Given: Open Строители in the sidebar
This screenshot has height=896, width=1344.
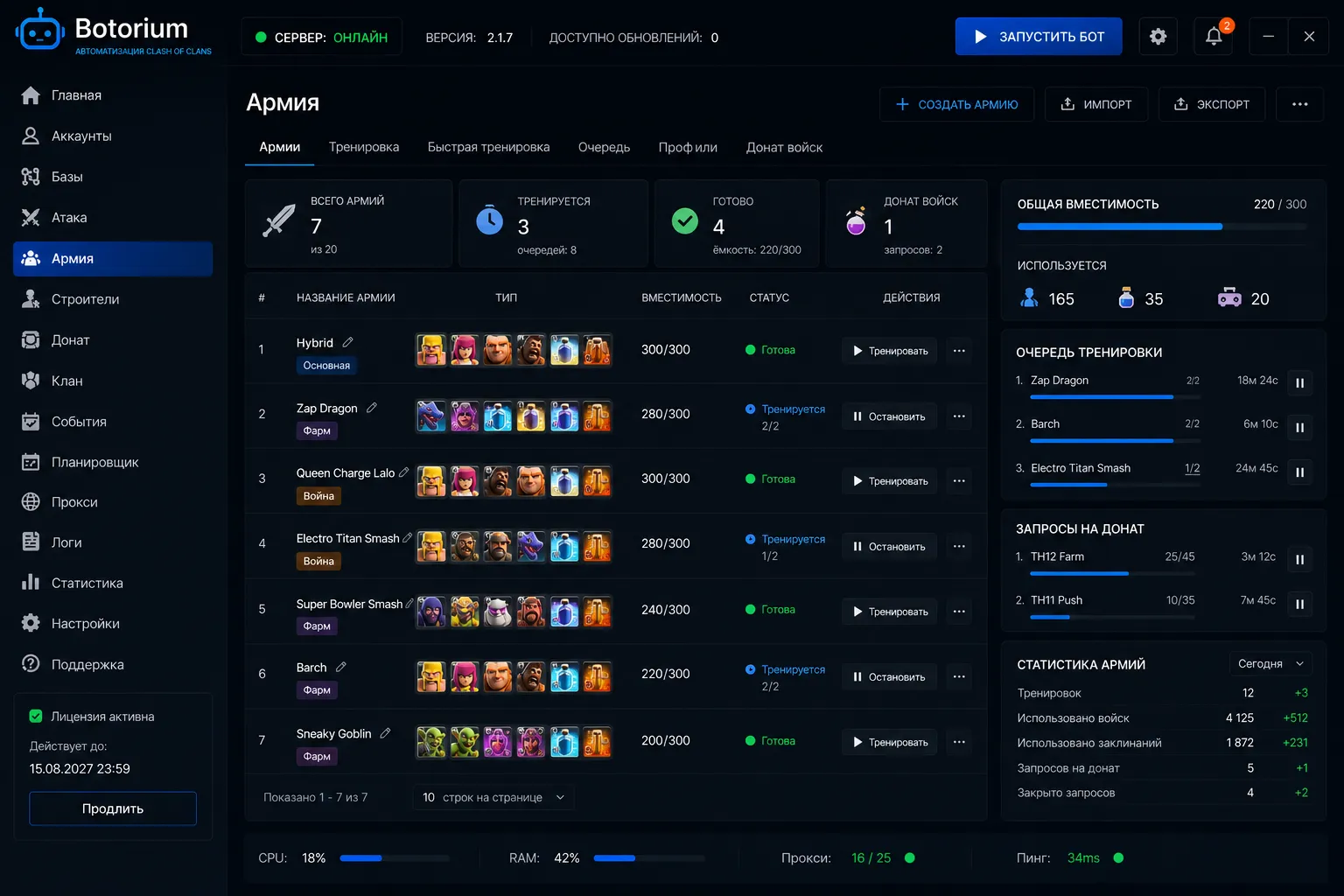Looking at the screenshot, I should 113,299.
